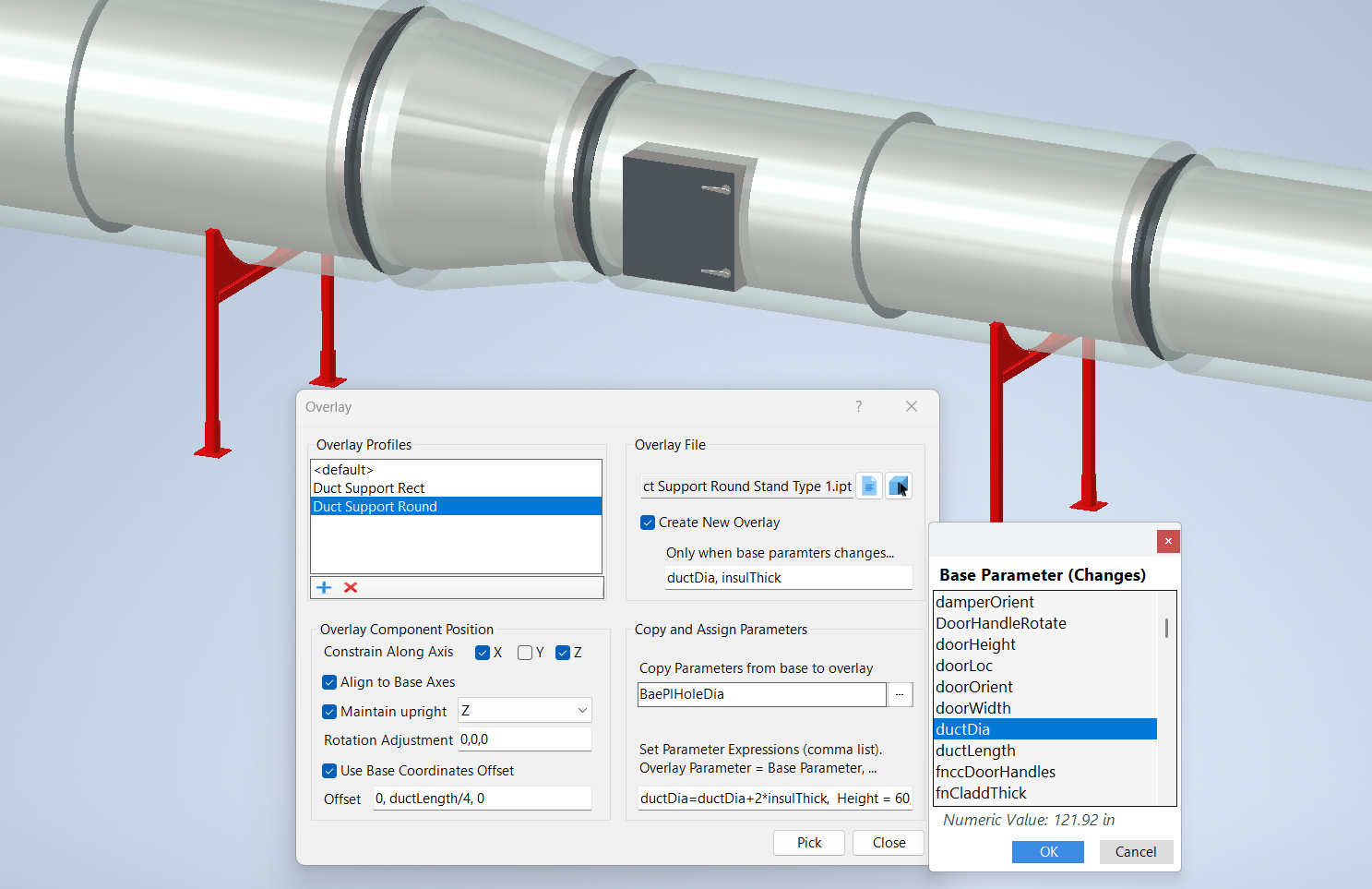Enable Y axis constraint checkbox

tap(525, 653)
